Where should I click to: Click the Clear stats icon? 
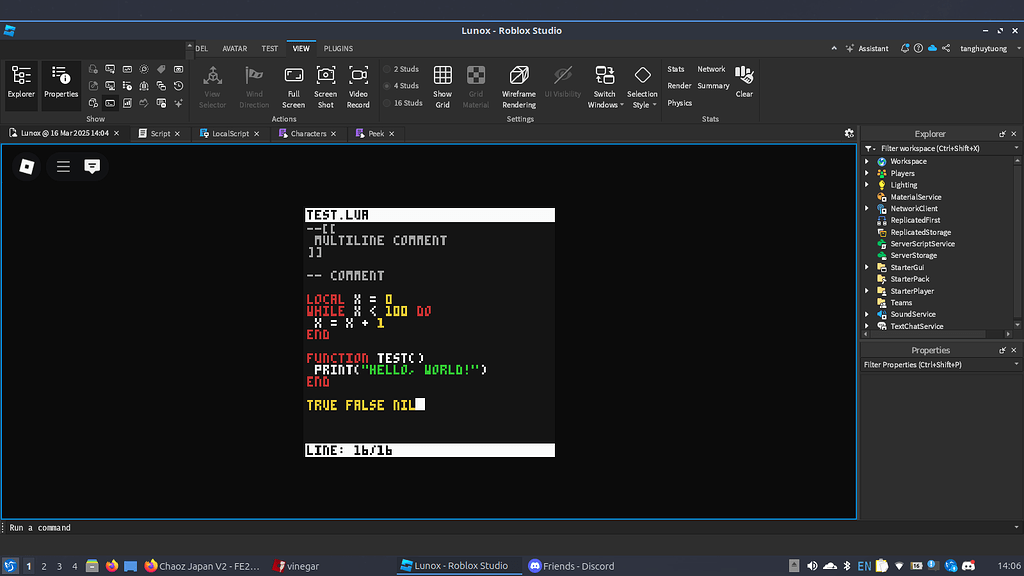coord(744,76)
